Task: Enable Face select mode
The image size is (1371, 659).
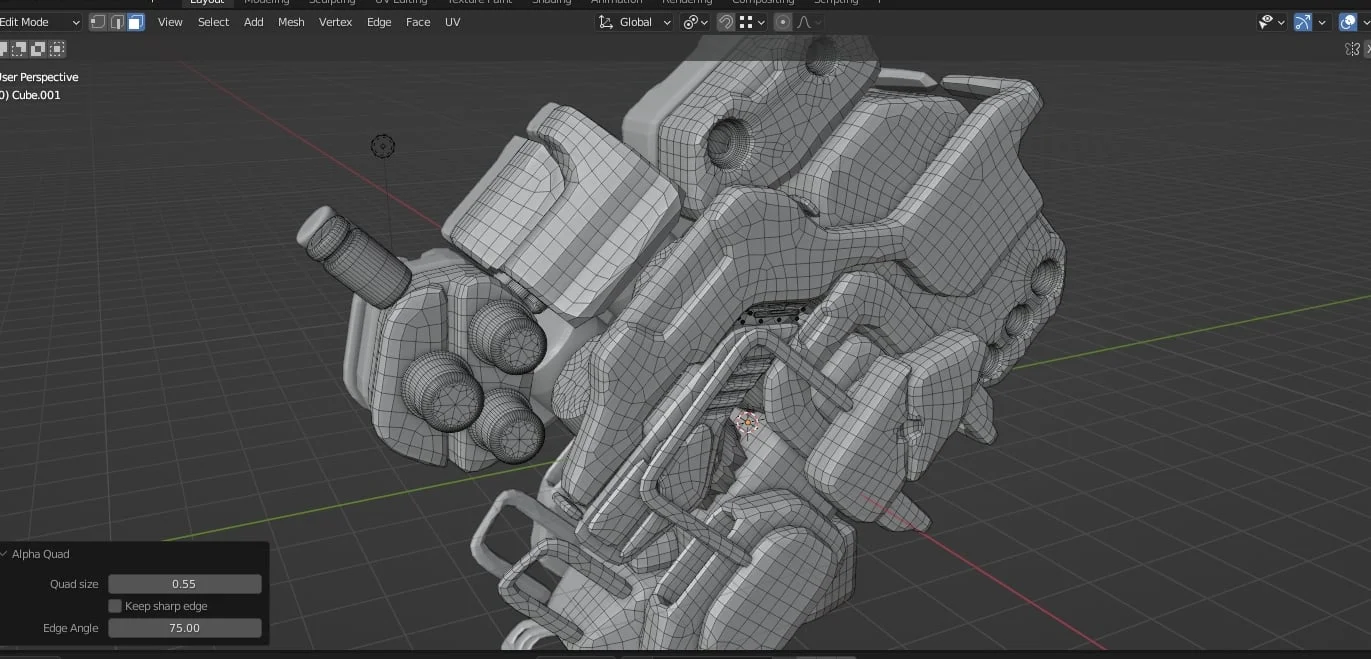Action: click(134, 21)
